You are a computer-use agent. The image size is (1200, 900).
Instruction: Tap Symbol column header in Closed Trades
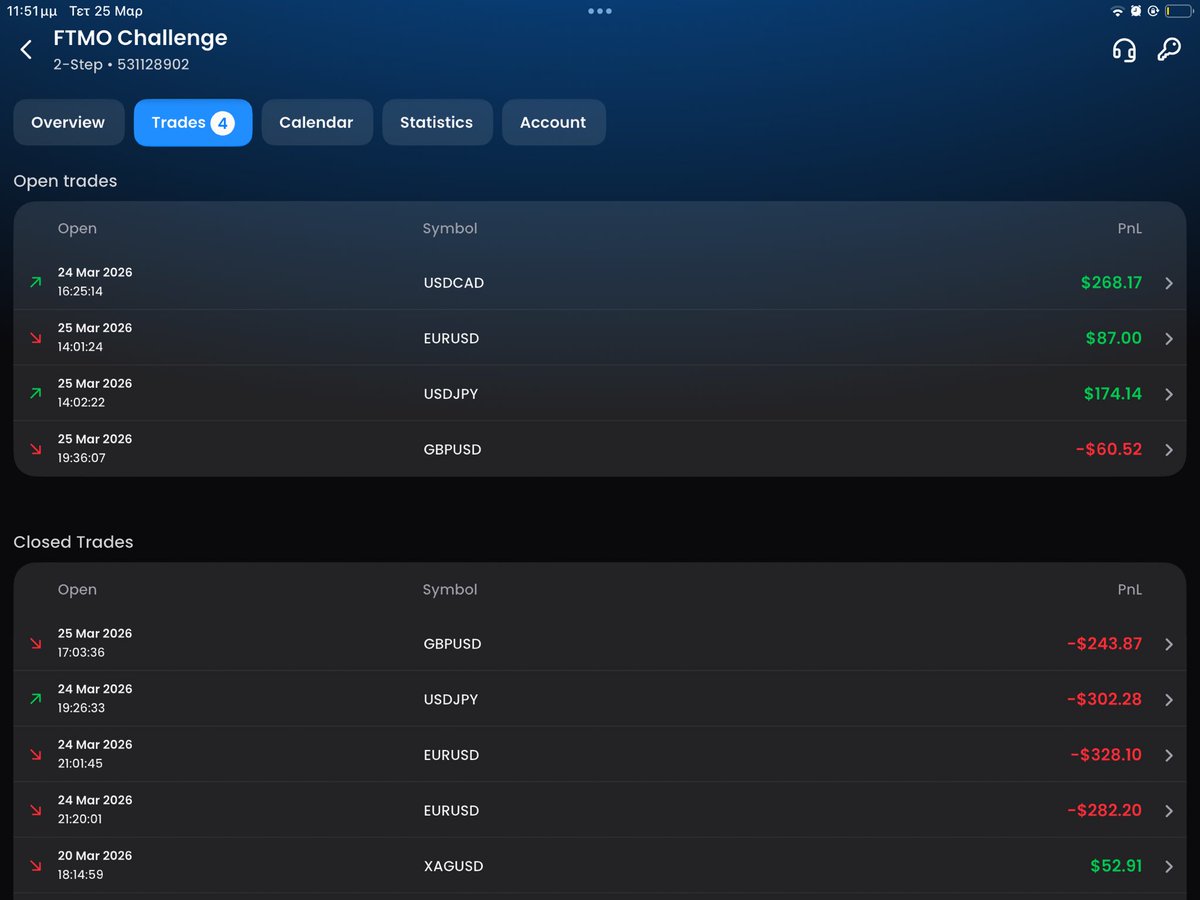pos(450,590)
